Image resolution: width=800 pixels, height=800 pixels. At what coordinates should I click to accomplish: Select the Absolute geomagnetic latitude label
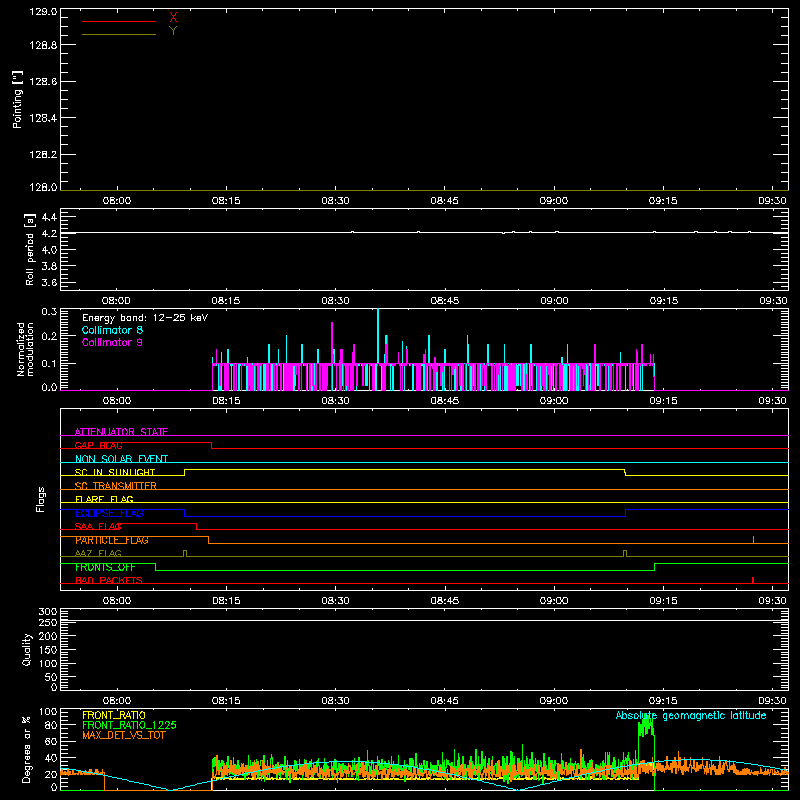coord(691,716)
